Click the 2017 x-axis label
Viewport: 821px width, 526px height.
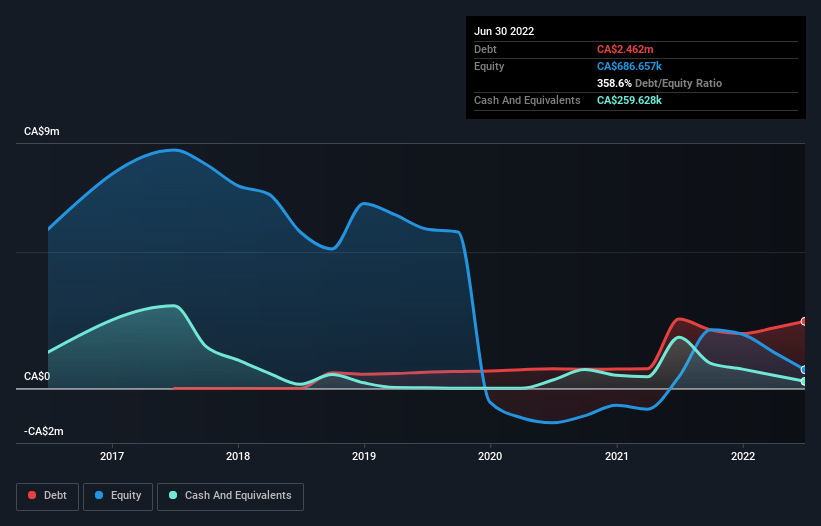[x=112, y=456]
